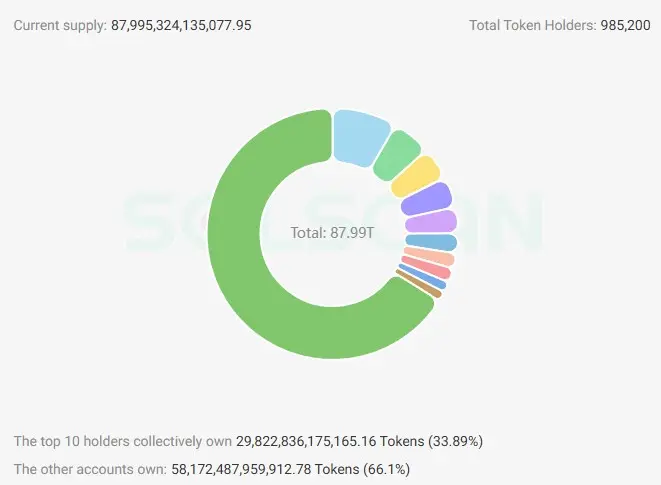Select the 87,995,324,135,077.95 supply value
Screen dimensions: 661x485
click(180, 24)
